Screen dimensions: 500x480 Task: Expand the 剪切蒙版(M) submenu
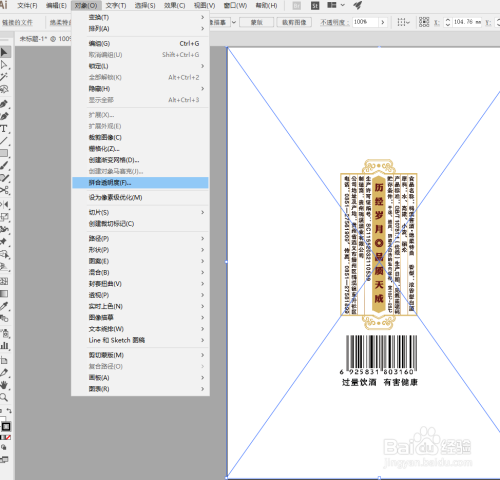tap(140, 355)
